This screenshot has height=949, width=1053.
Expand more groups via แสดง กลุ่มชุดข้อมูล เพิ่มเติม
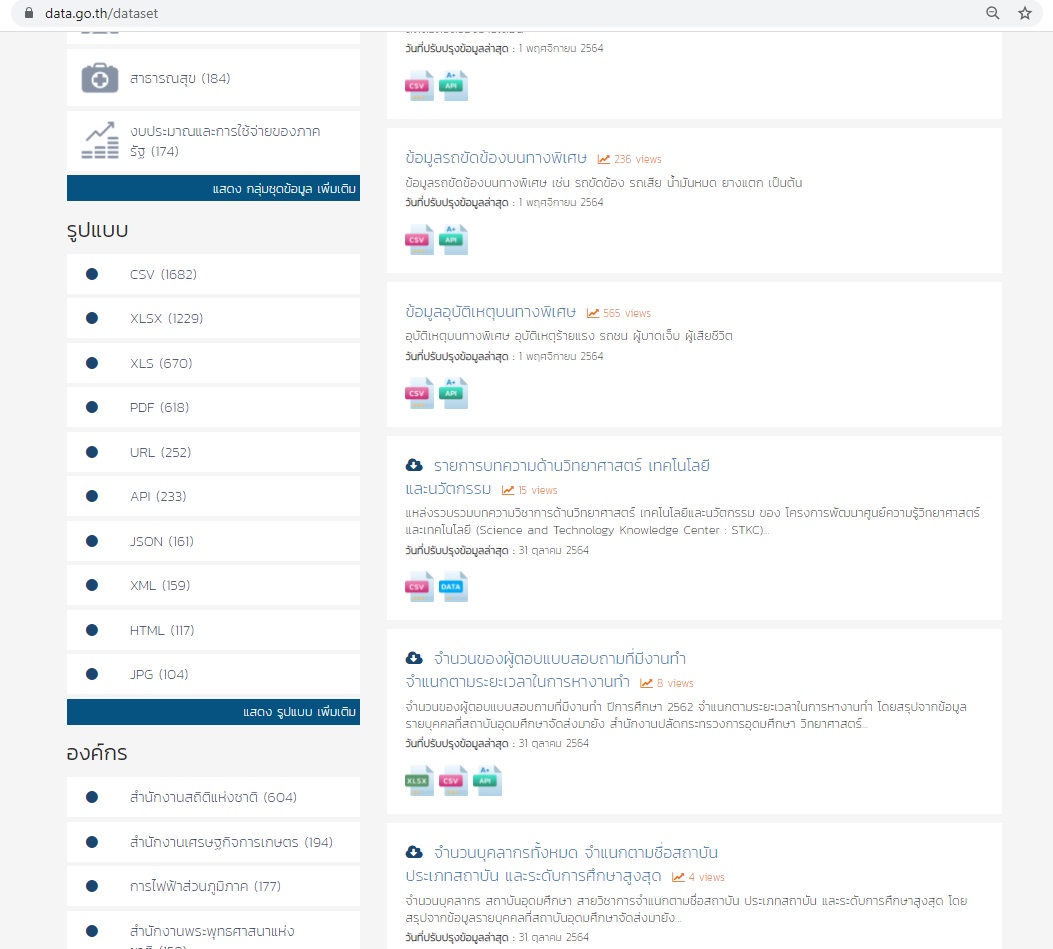click(284, 189)
